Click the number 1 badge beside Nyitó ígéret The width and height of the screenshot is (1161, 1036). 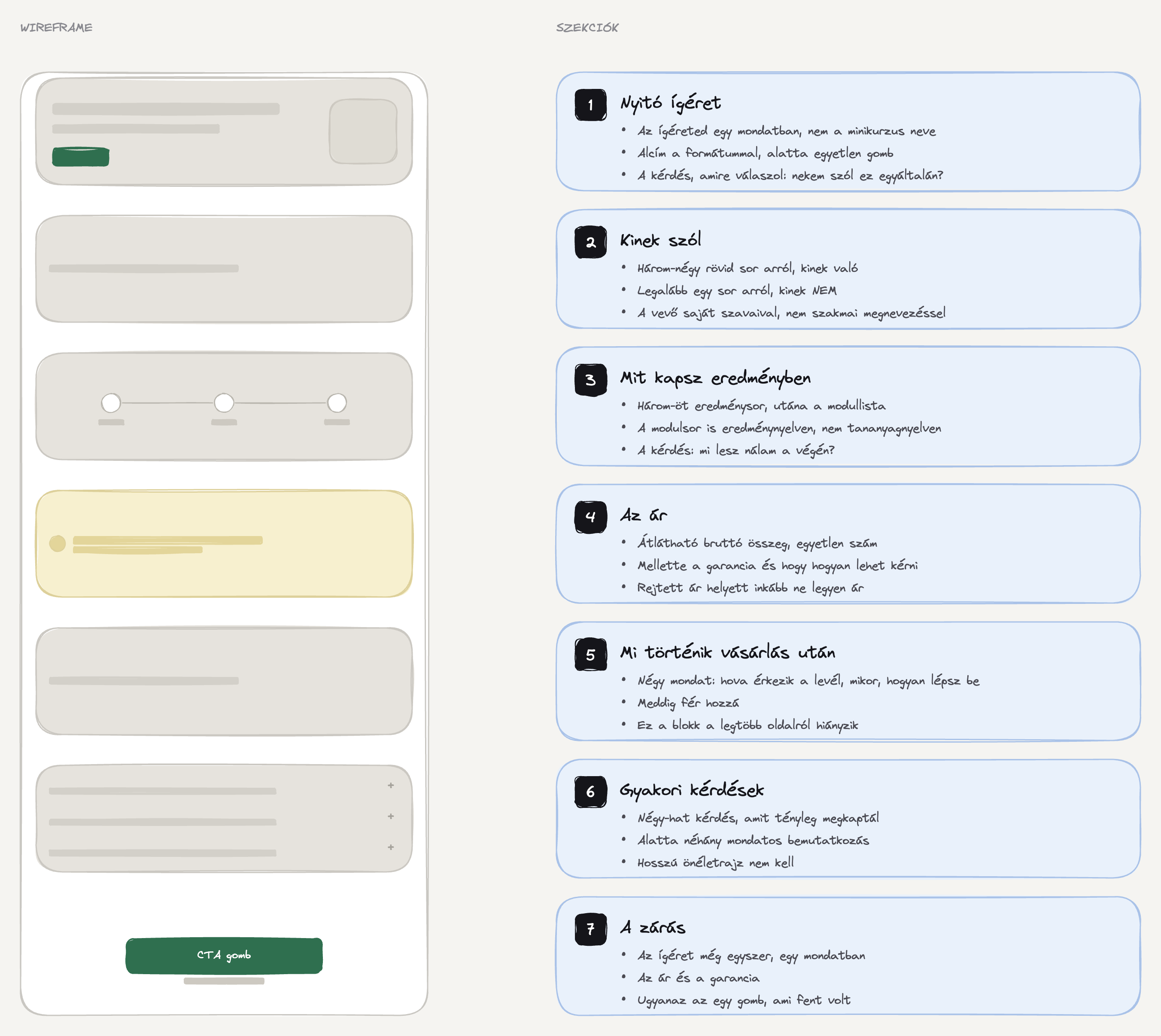click(x=590, y=105)
